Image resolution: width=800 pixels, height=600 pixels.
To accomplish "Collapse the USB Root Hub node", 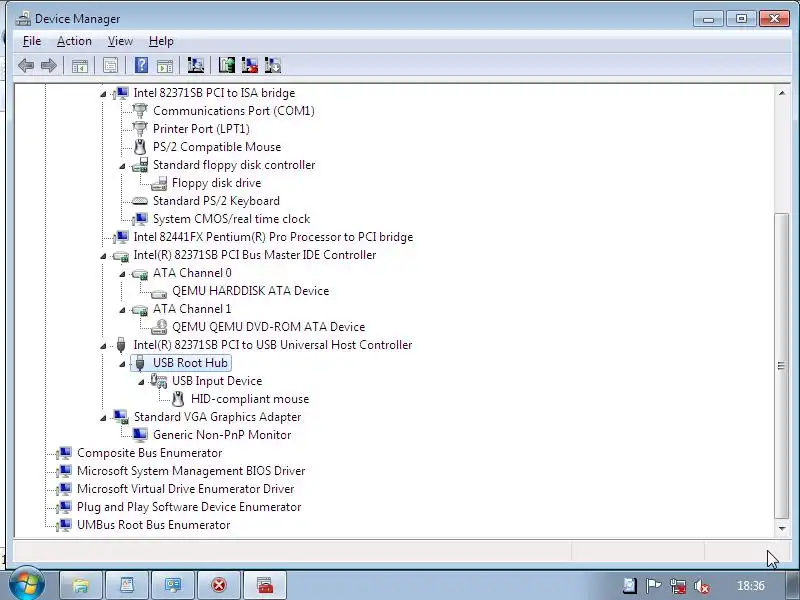I will pos(122,364).
